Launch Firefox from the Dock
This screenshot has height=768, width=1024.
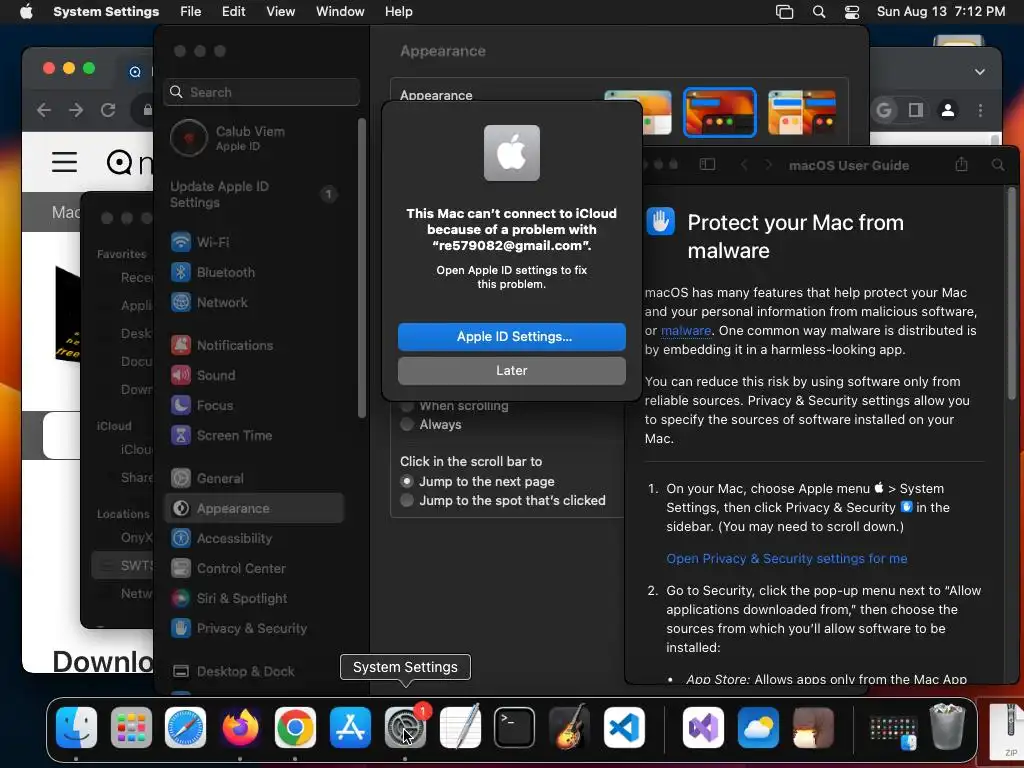(x=240, y=727)
